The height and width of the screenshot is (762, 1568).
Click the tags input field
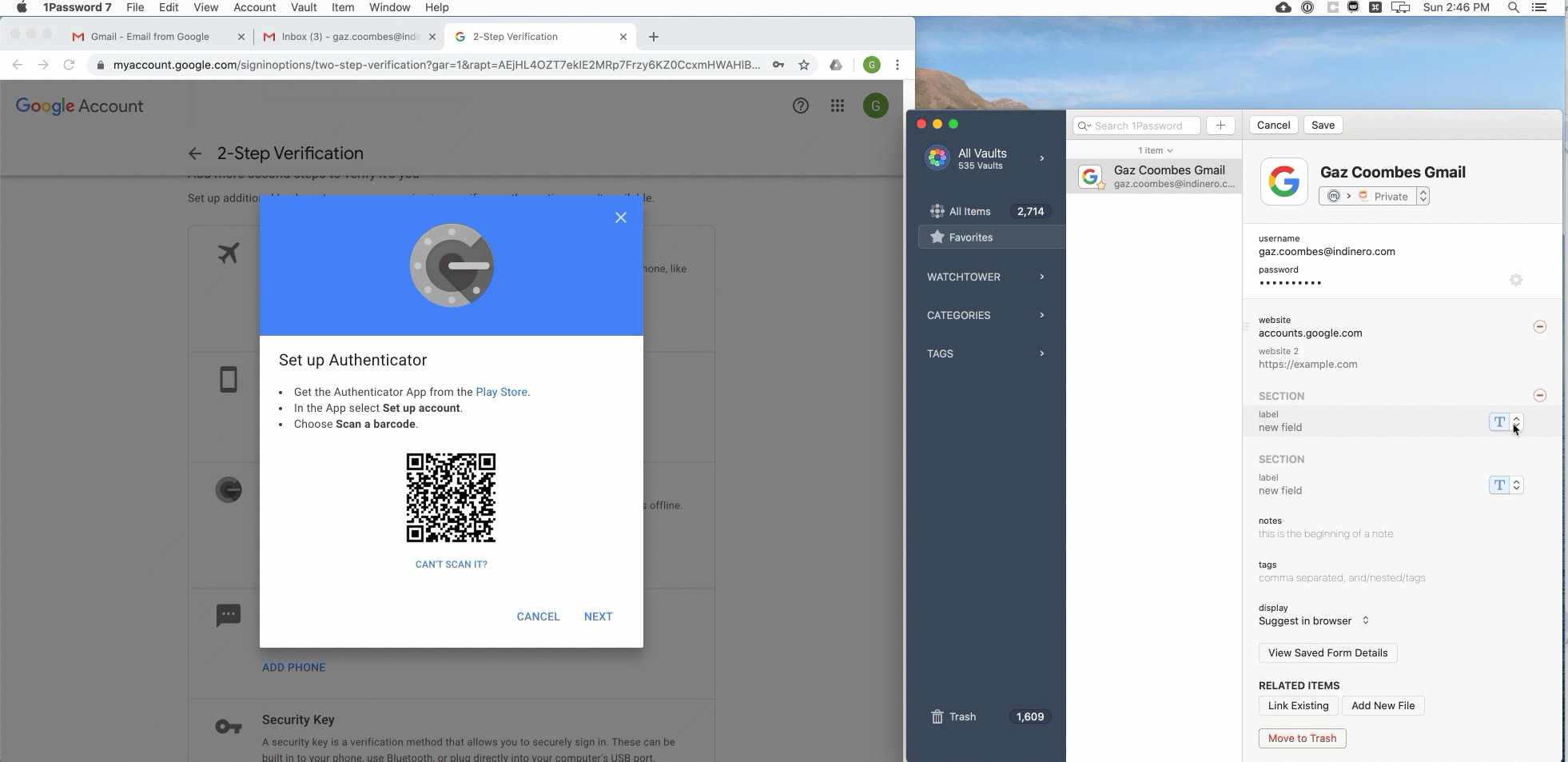(x=1342, y=578)
